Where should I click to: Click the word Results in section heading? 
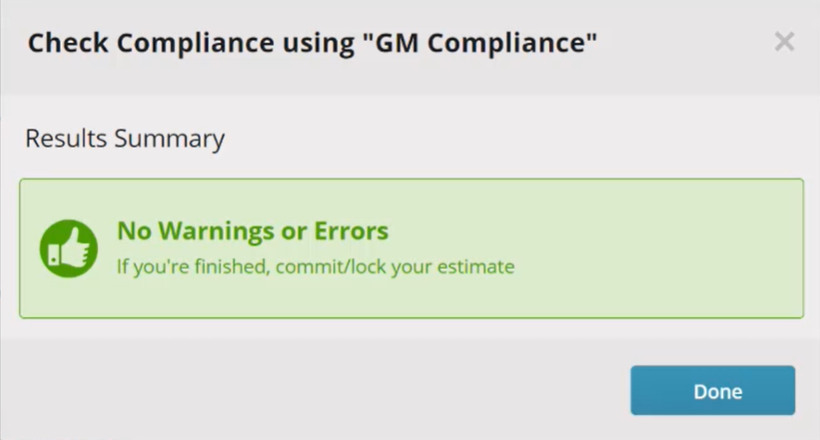click(66, 139)
